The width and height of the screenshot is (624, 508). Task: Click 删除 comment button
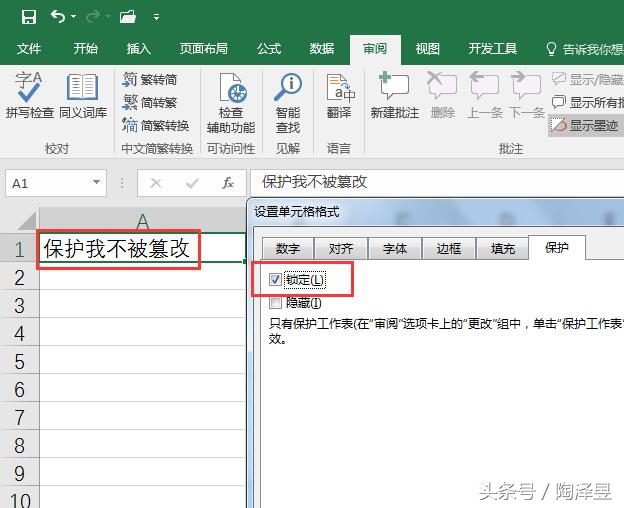[442, 95]
